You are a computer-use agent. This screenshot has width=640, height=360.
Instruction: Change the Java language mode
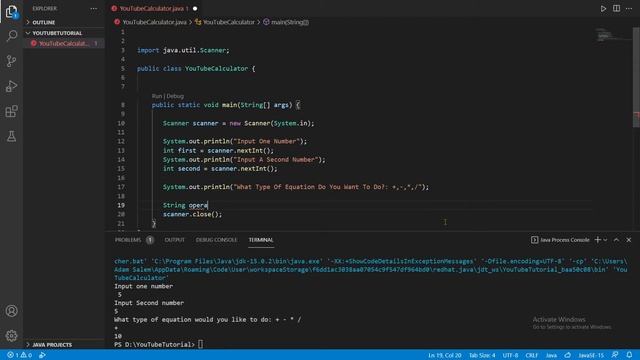(x=551, y=355)
